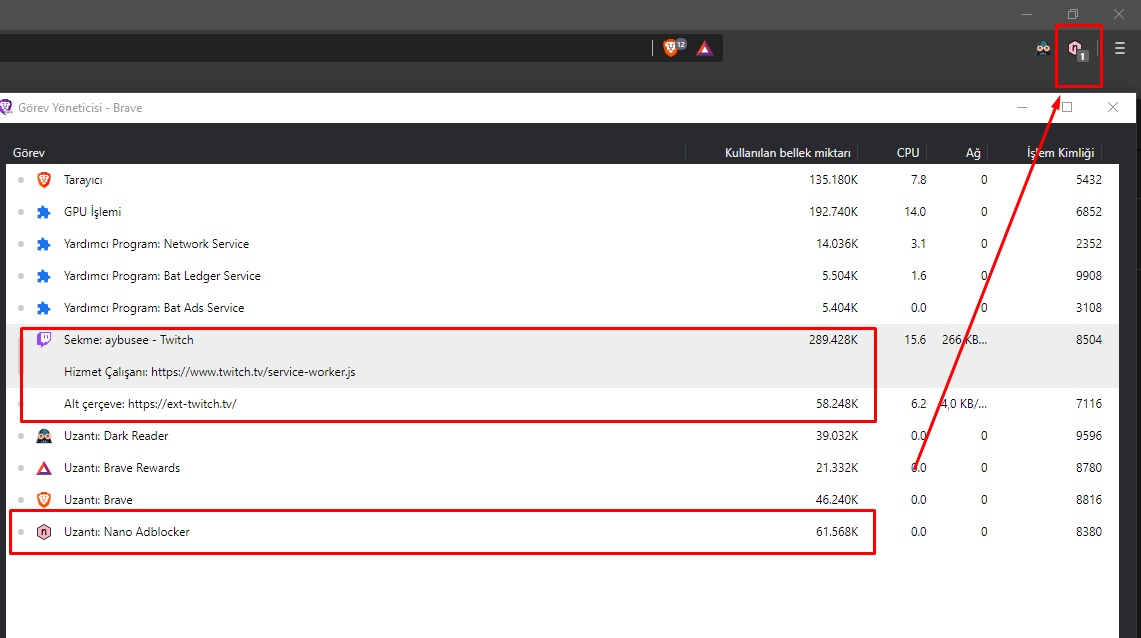The width and height of the screenshot is (1141, 638).
Task: Select puzzle icon in Bat Ledger Service row
Action: pos(44,276)
